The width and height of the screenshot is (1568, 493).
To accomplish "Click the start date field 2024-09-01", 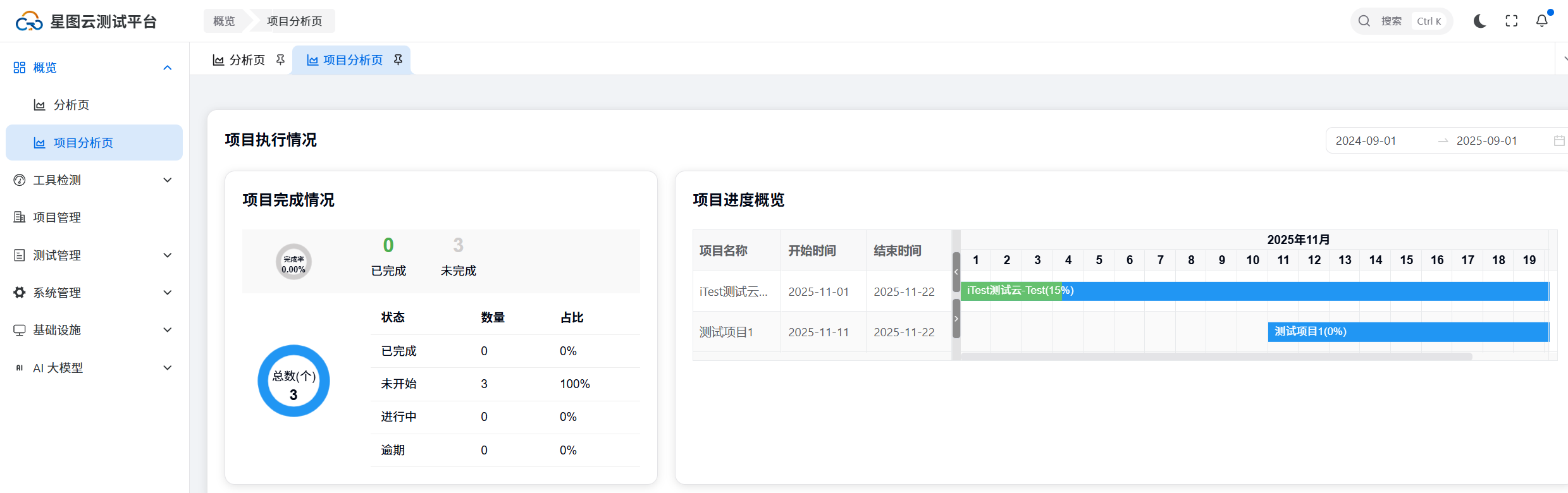I will 1366,141.
